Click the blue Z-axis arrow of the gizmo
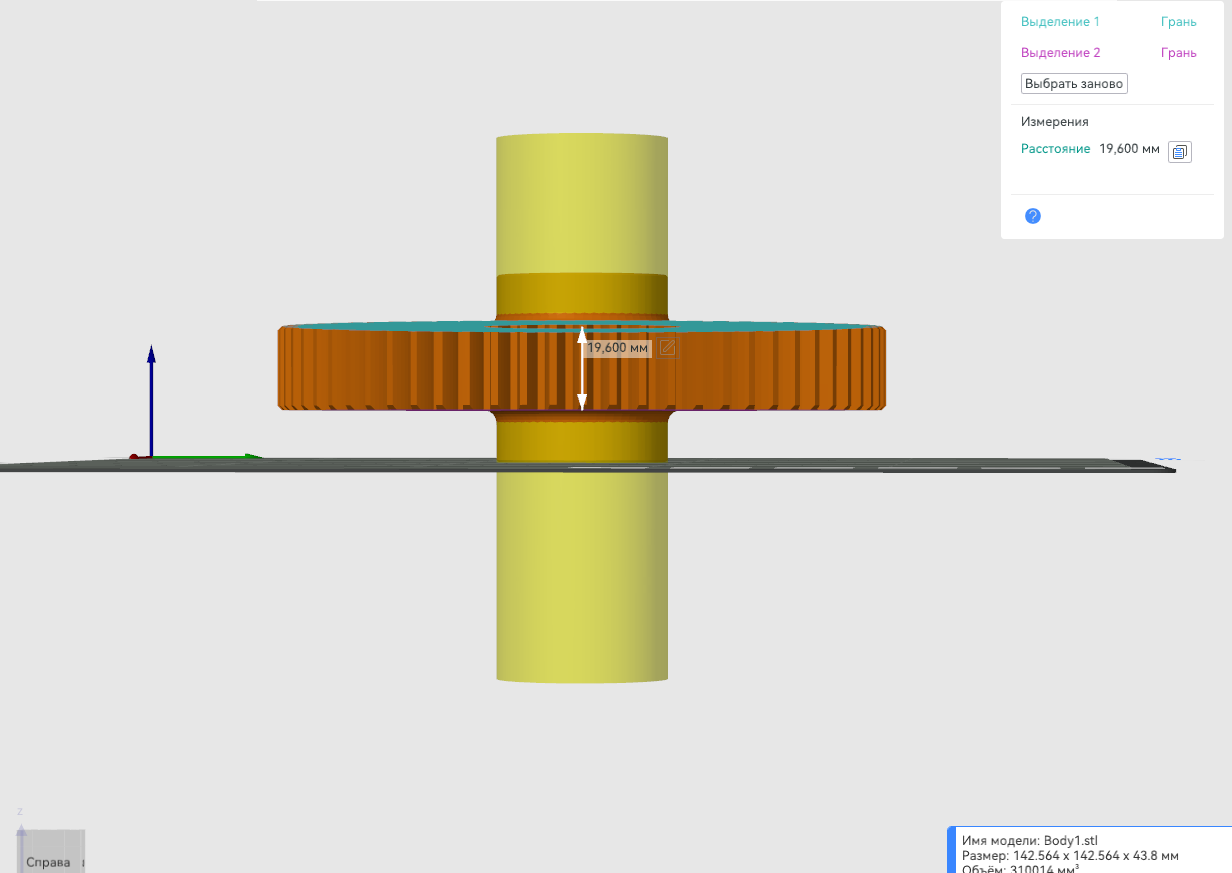Image resolution: width=1232 pixels, height=873 pixels. (151, 400)
